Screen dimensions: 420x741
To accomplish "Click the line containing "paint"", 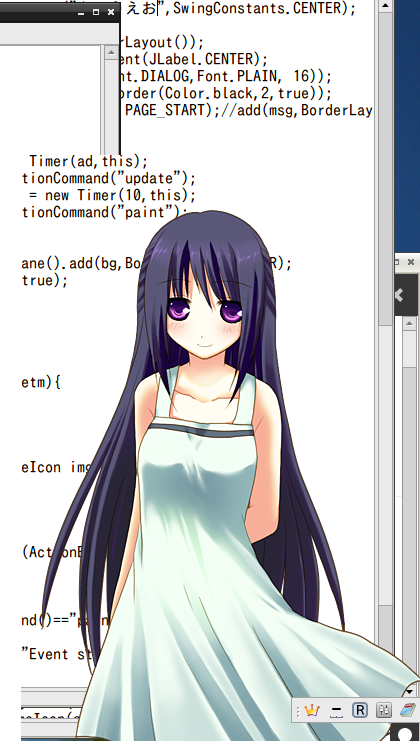I will [x=104, y=212].
